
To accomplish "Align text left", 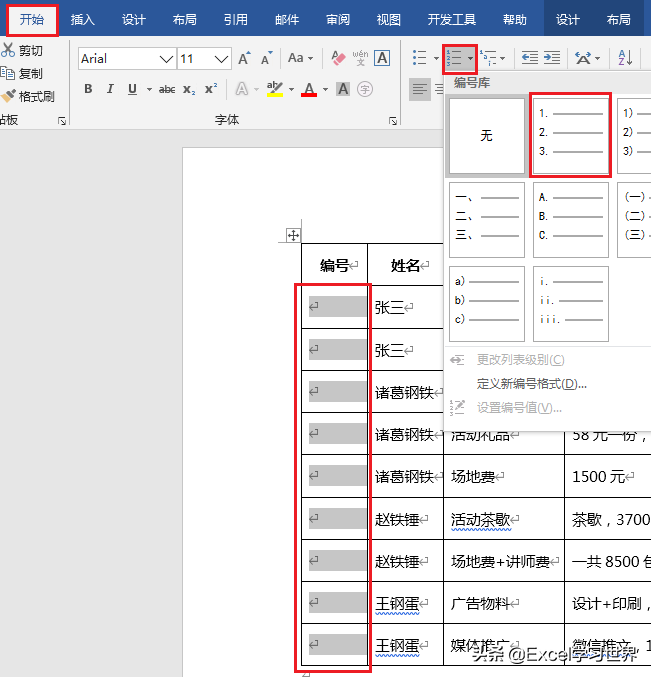I will pos(420,89).
